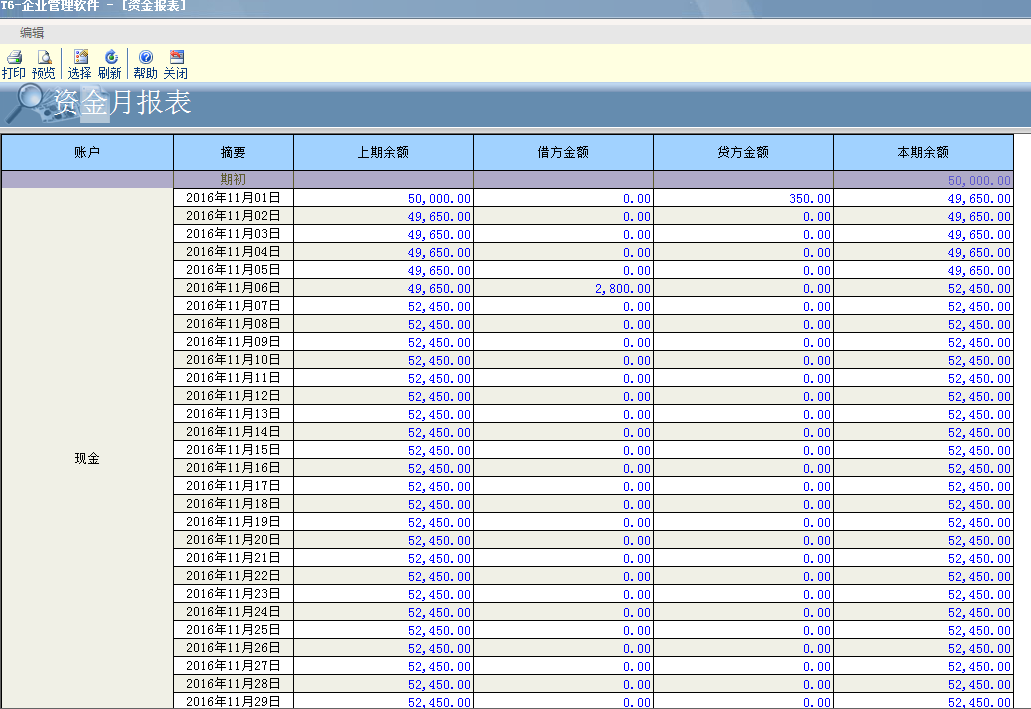Click the magnifier icon beside 资金月报表
The width and height of the screenshot is (1031, 709).
tap(27, 102)
